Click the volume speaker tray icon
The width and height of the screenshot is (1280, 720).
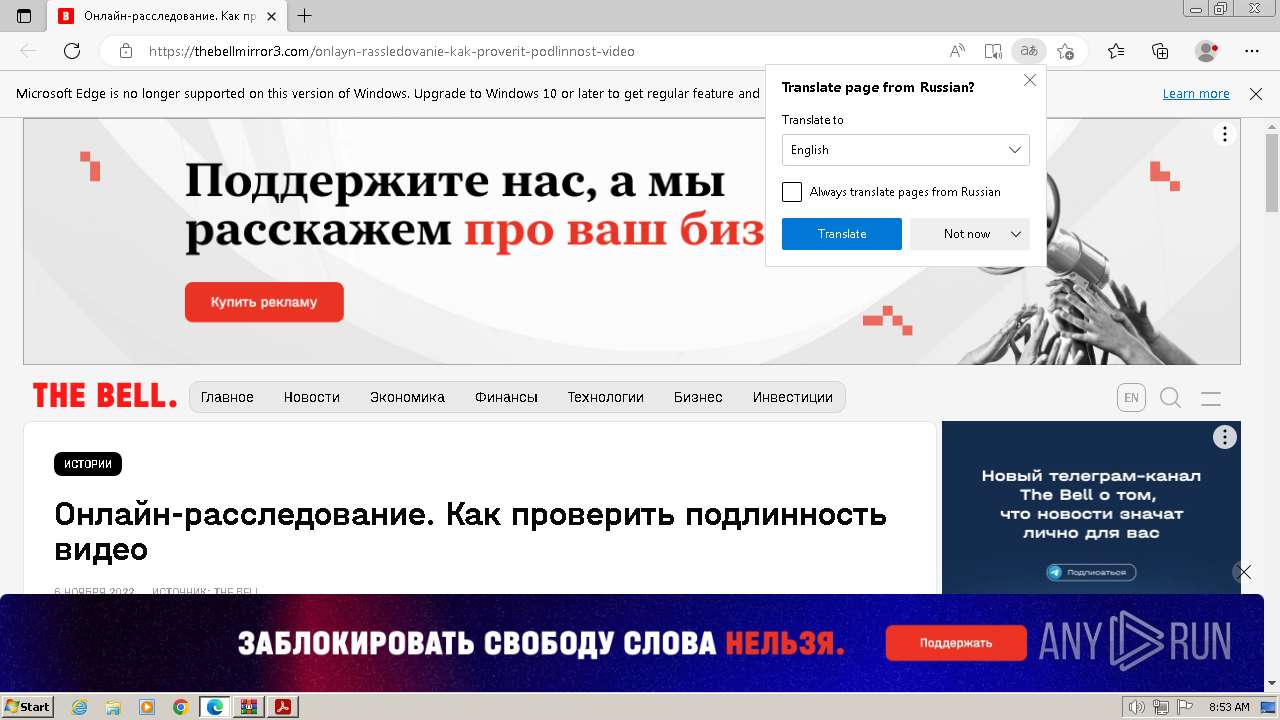tap(1136, 707)
